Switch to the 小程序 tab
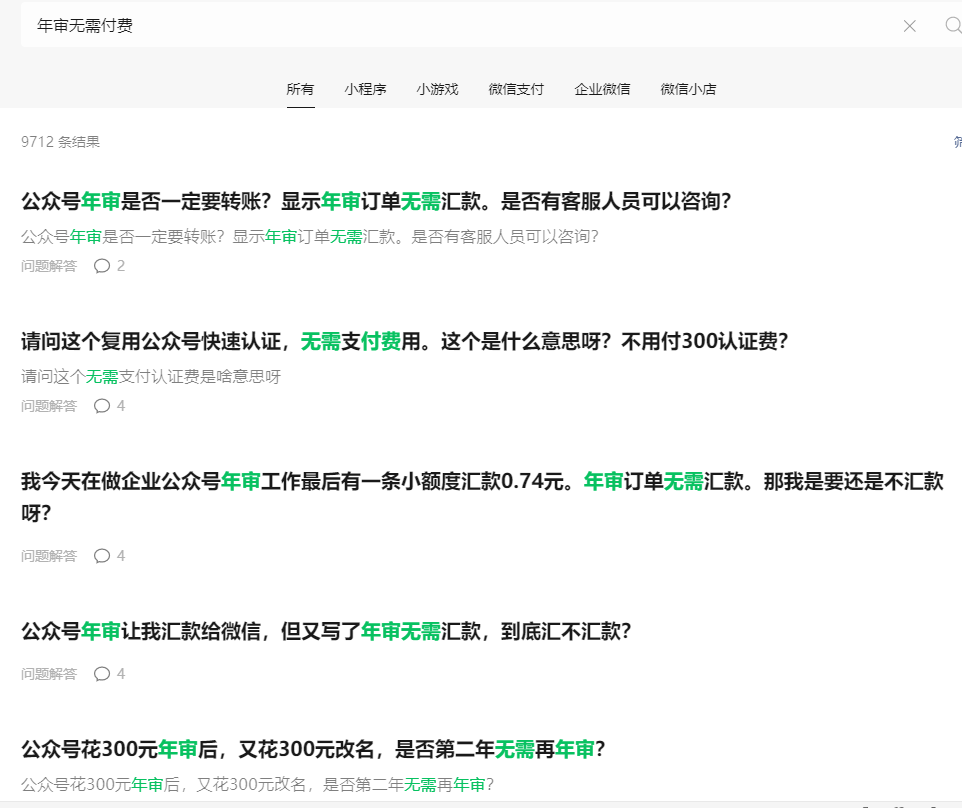Viewport: 962px width, 808px height. click(x=365, y=90)
